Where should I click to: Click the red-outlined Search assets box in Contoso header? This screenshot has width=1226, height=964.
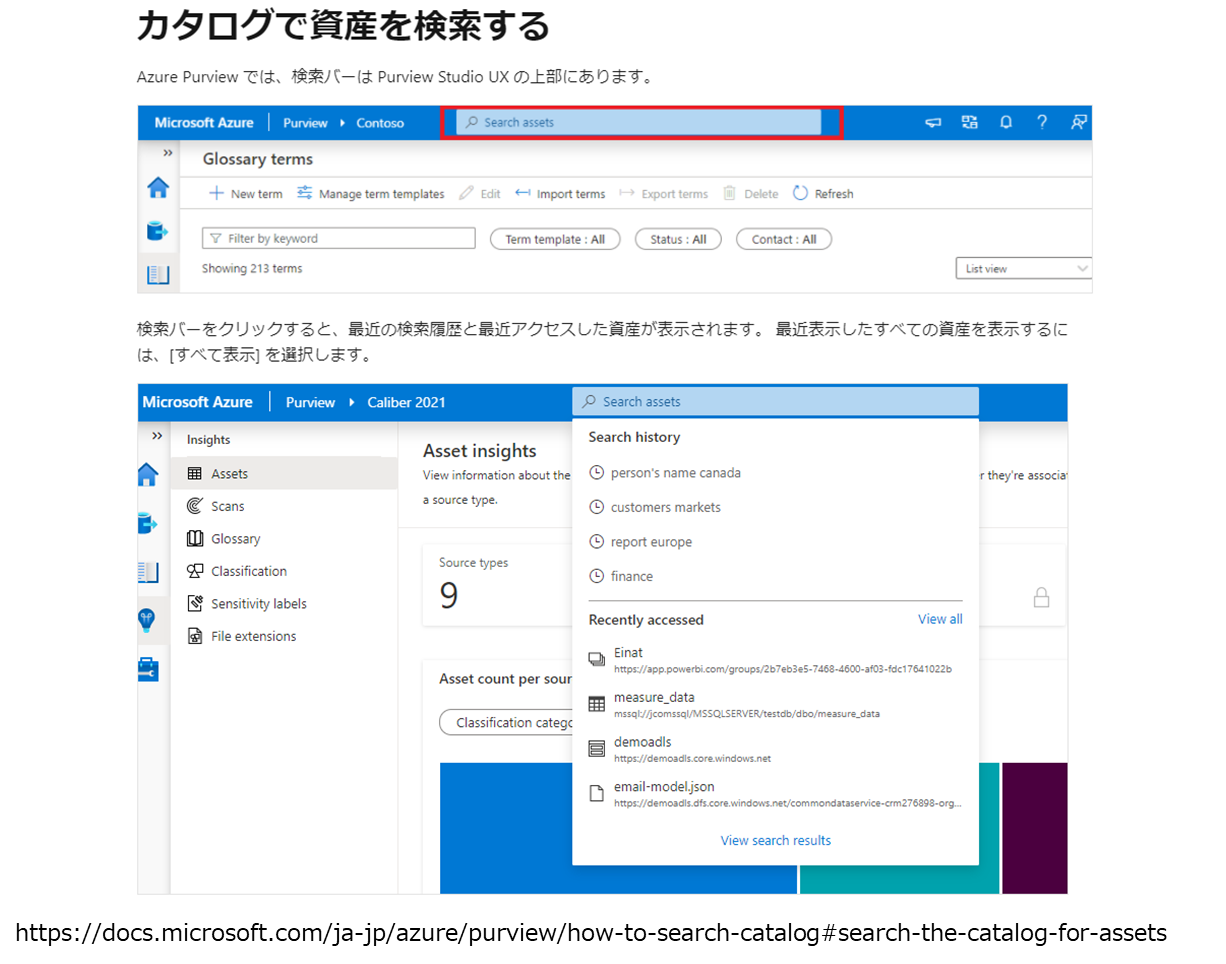(x=641, y=123)
